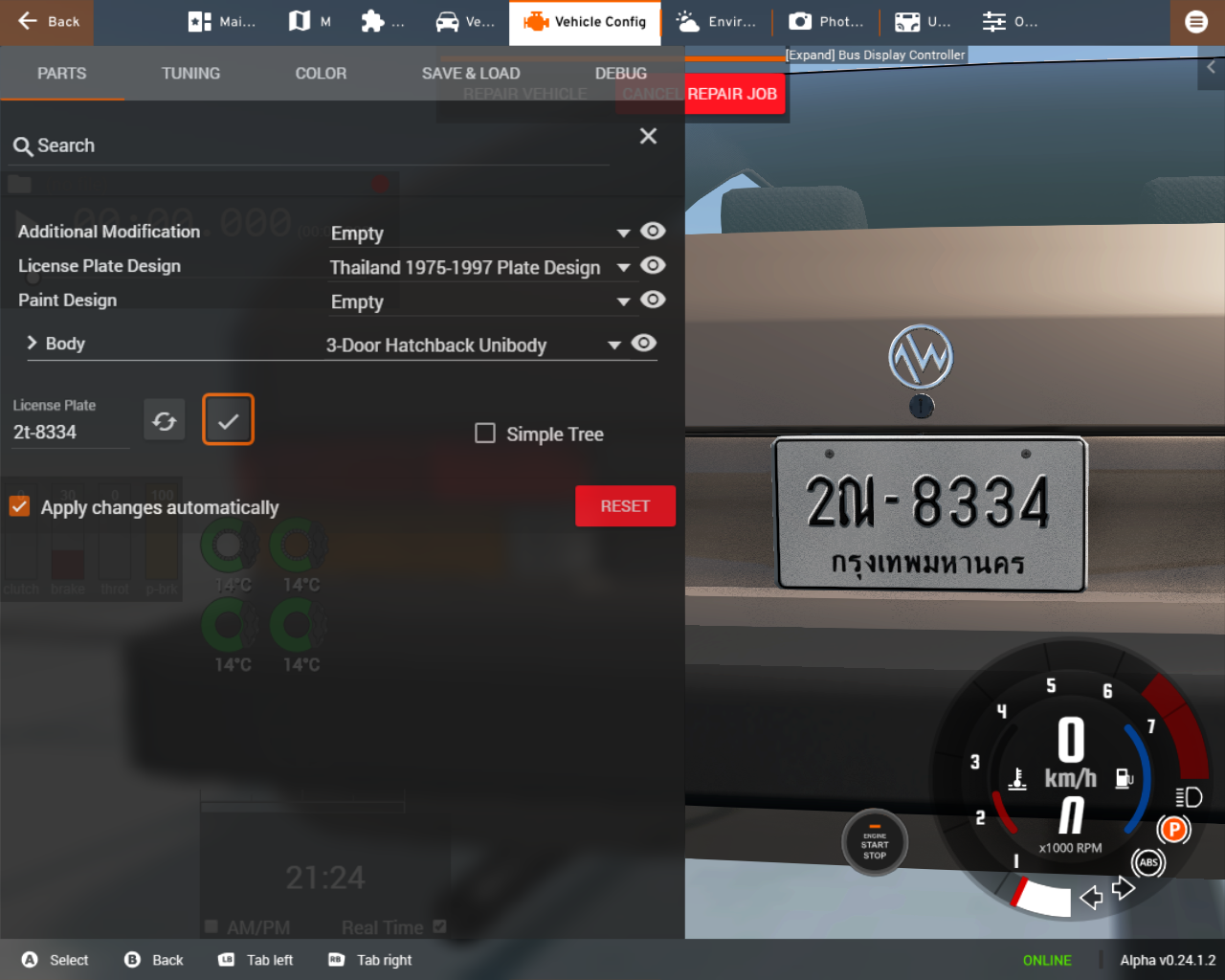This screenshot has height=980, width=1225.
Task: Expand the Body tree node
Action: click(32, 343)
